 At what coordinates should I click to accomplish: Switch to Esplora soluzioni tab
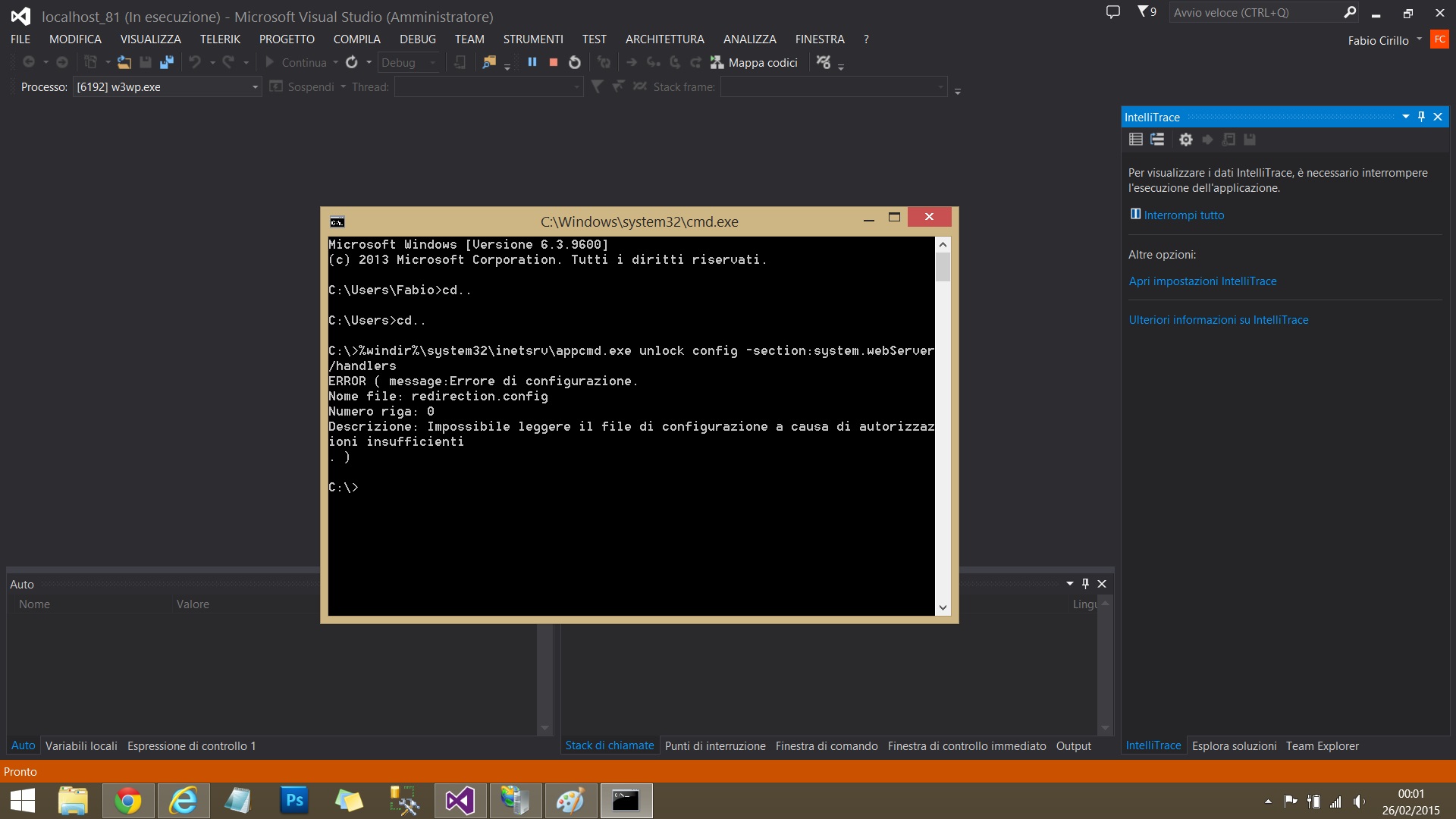[x=1235, y=746]
